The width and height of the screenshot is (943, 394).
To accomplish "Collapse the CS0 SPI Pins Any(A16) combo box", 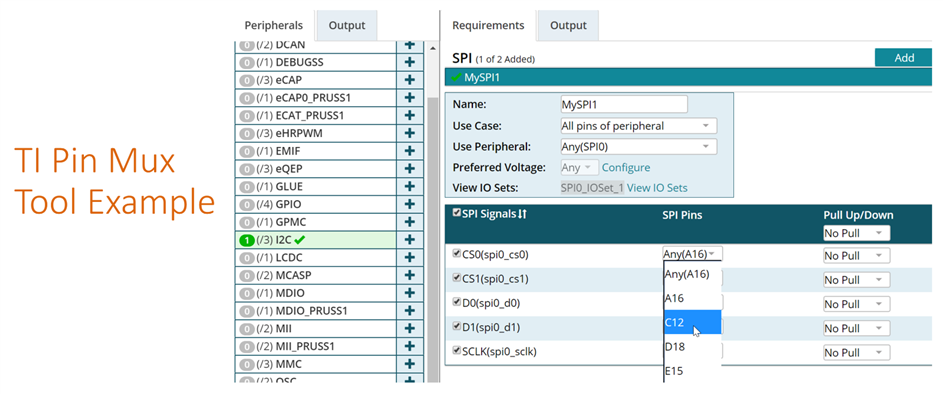I will click(x=692, y=254).
